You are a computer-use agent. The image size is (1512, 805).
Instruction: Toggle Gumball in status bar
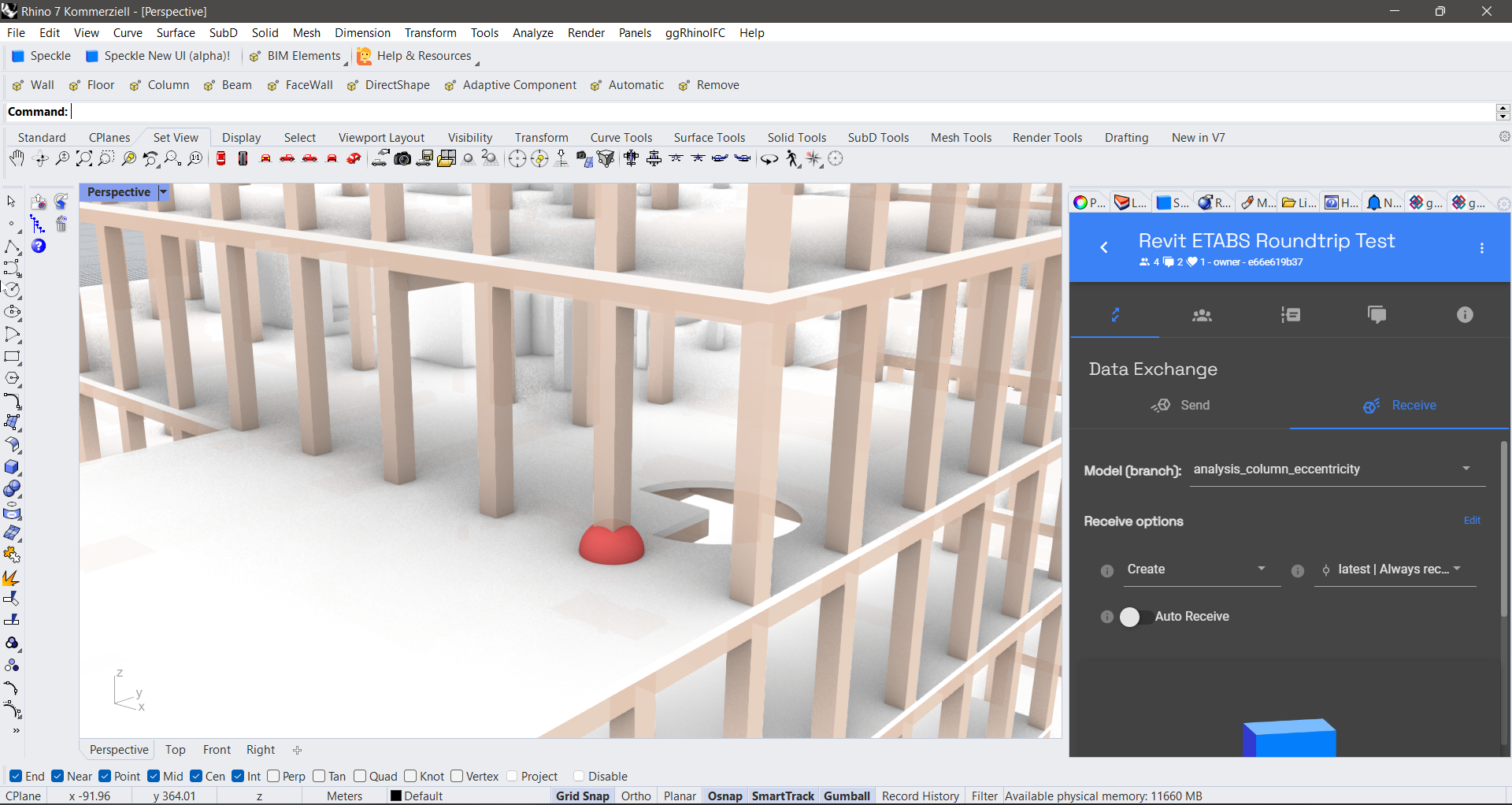[x=847, y=796]
